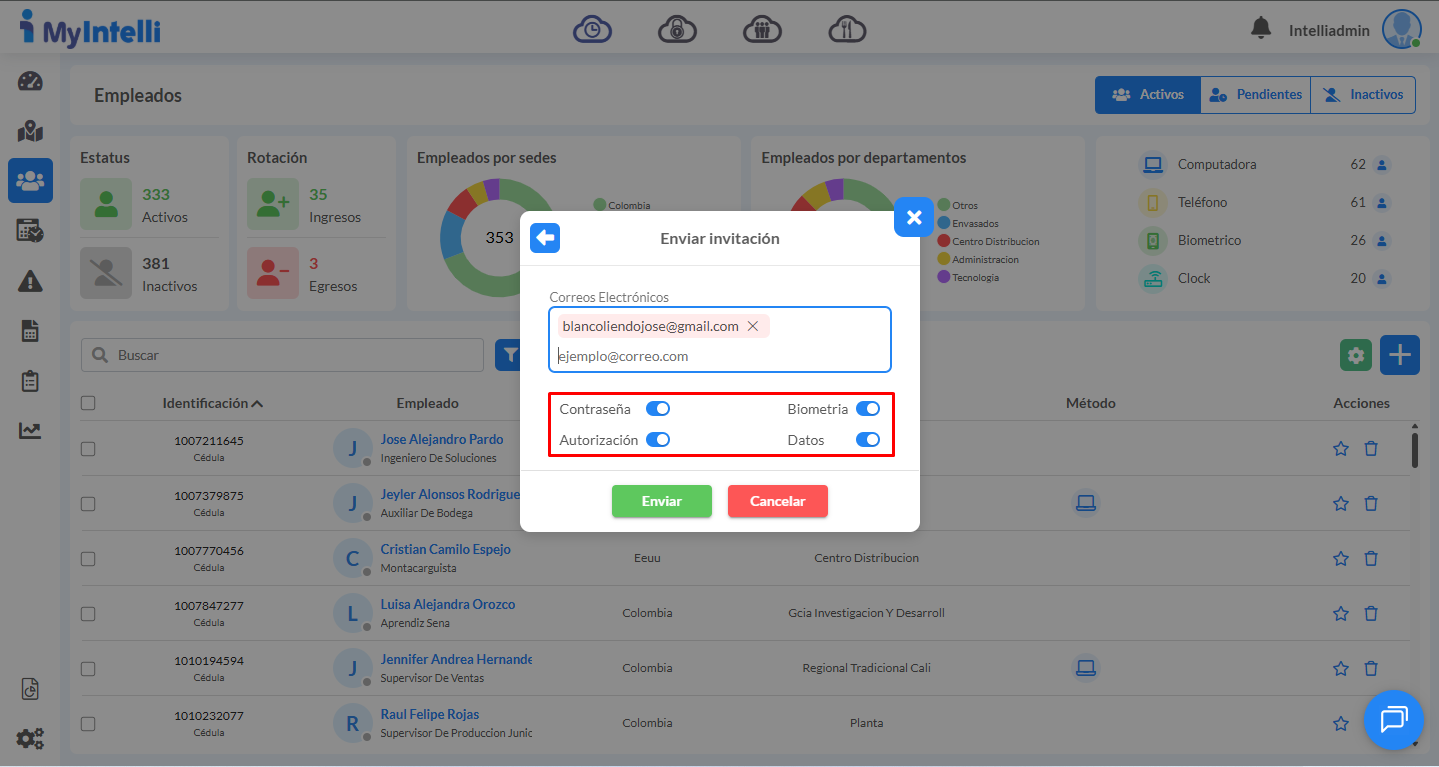Click the dashboard gauge sidebar icon
This screenshot has width=1439, height=767.
pos(30,82)
